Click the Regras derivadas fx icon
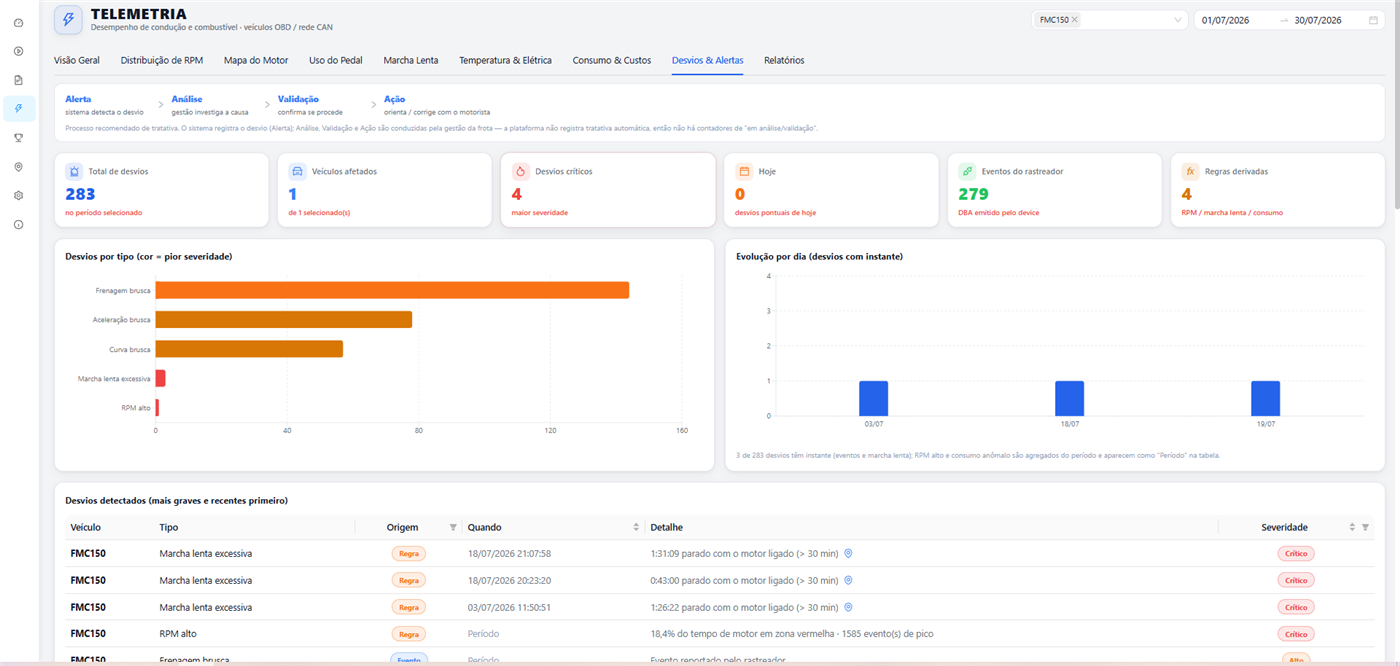The width and height of the screenshot is (1400, 666). point(1190,171)
